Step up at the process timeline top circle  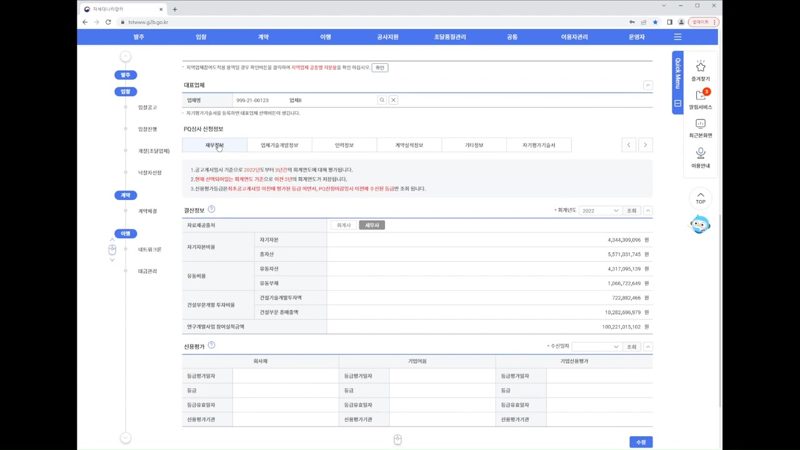(x=126, y=57)
